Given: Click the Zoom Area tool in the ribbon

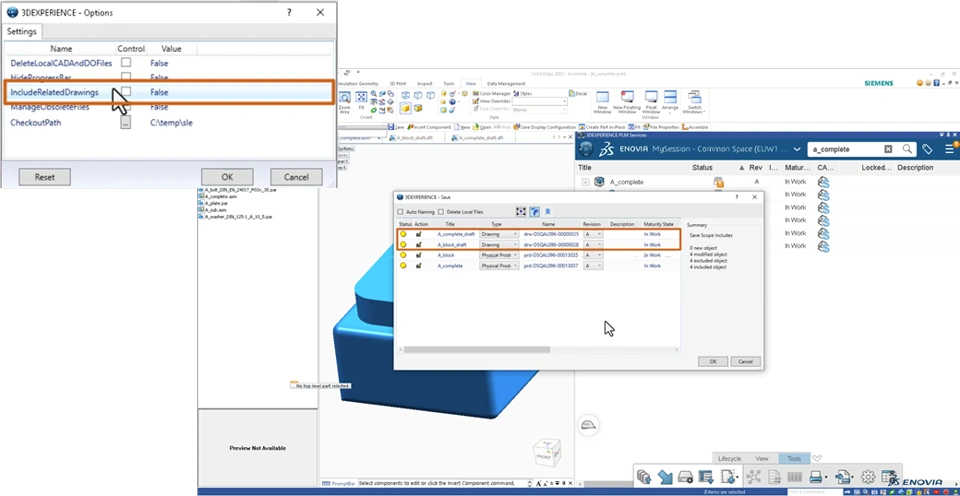Looking at the screenshot, I should 345,102.
